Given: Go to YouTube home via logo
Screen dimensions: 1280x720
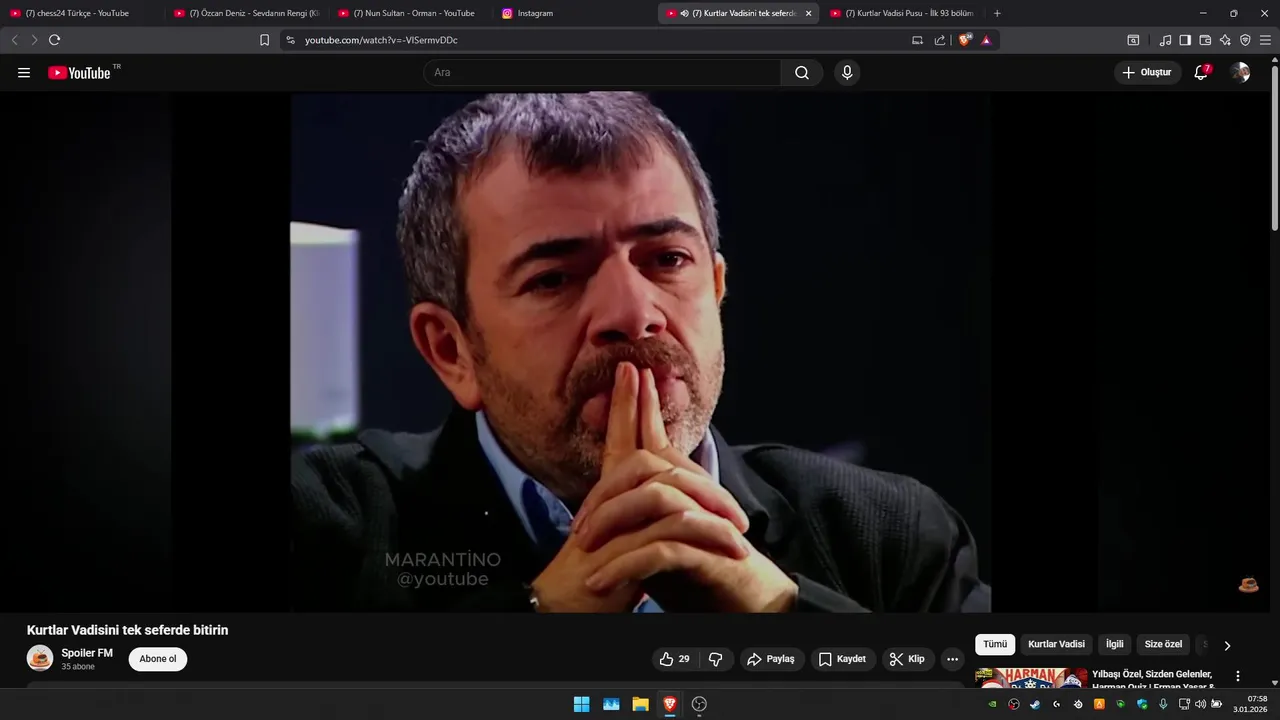Looking at the screenshot, I should [x=79, y=73].
